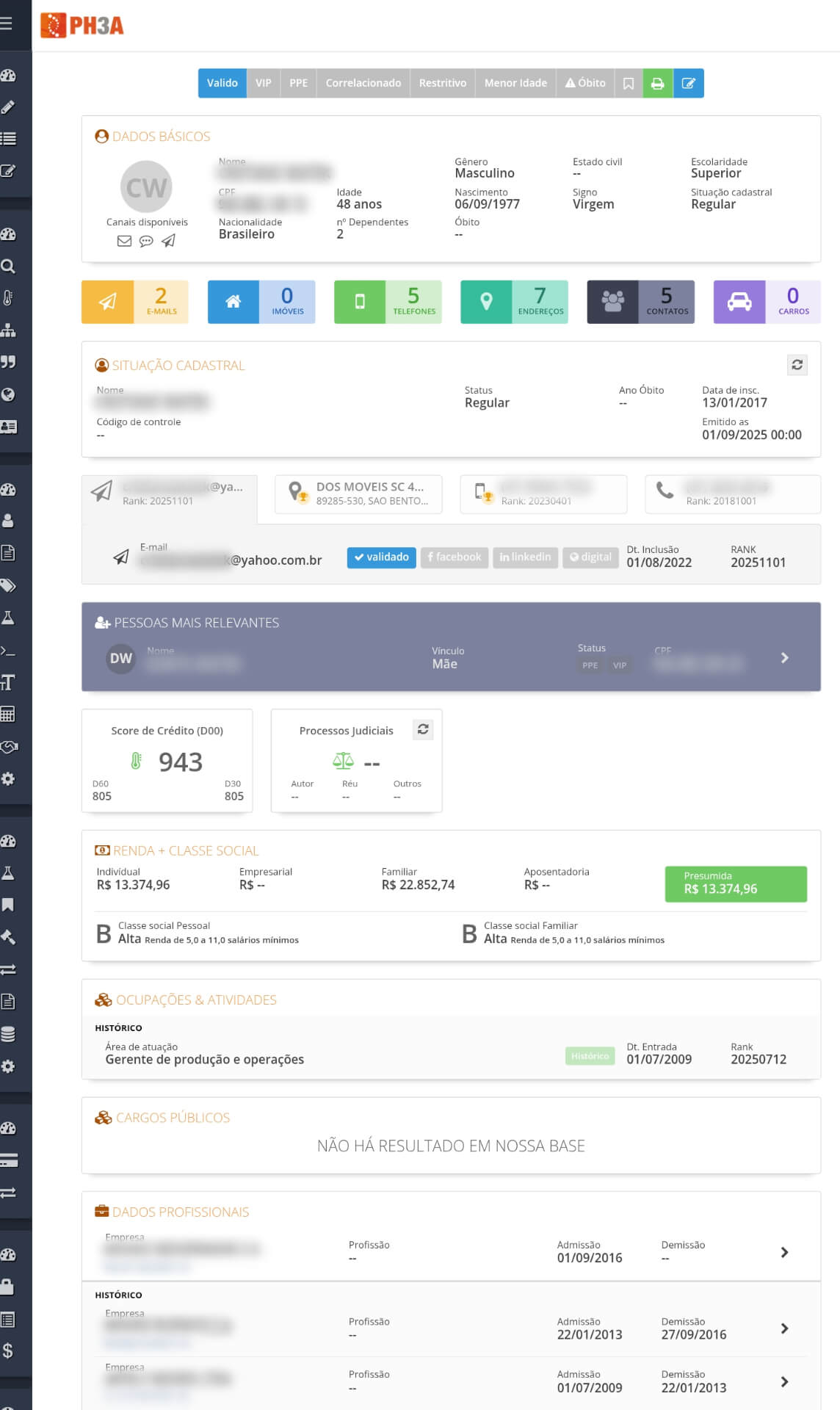The image size is (840, 1410).
Task: Click the credit score value 943
Action: [x=181, y=762]
